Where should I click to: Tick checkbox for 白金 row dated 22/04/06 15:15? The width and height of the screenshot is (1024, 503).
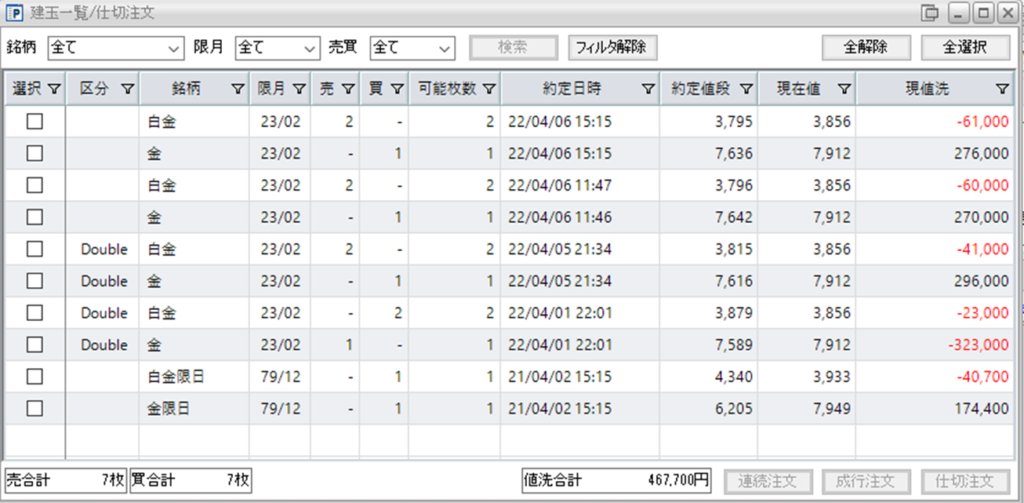click(35, 122)
